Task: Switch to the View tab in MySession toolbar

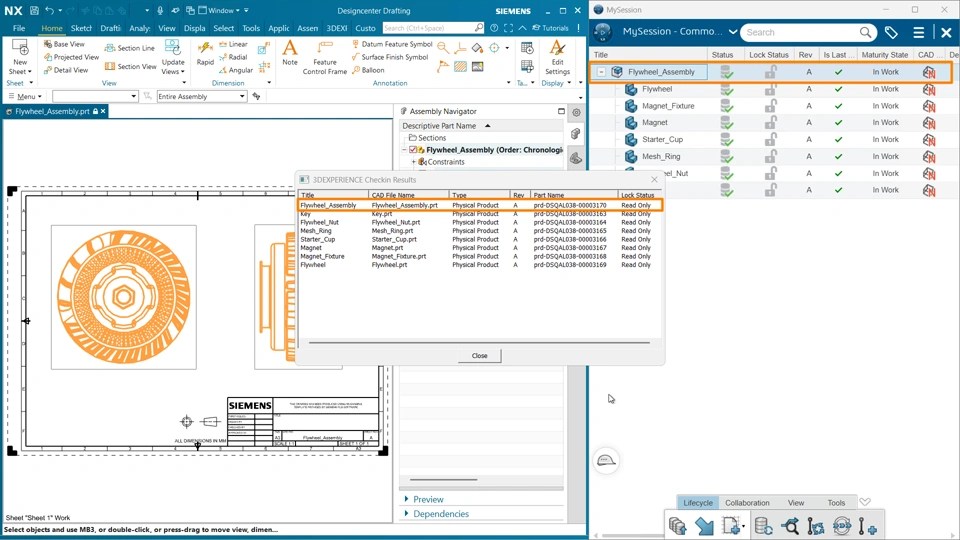Action: [796, 503]
